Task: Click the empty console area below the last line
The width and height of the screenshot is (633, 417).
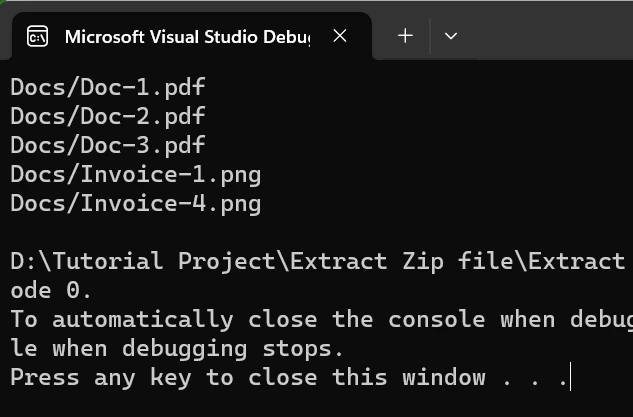Action: [x=300, y=403]
